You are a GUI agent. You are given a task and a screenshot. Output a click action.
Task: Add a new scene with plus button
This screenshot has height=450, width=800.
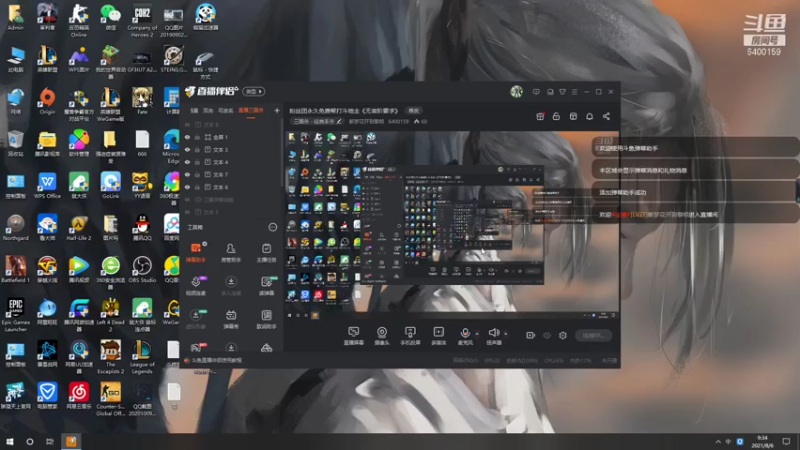(277, 111)
